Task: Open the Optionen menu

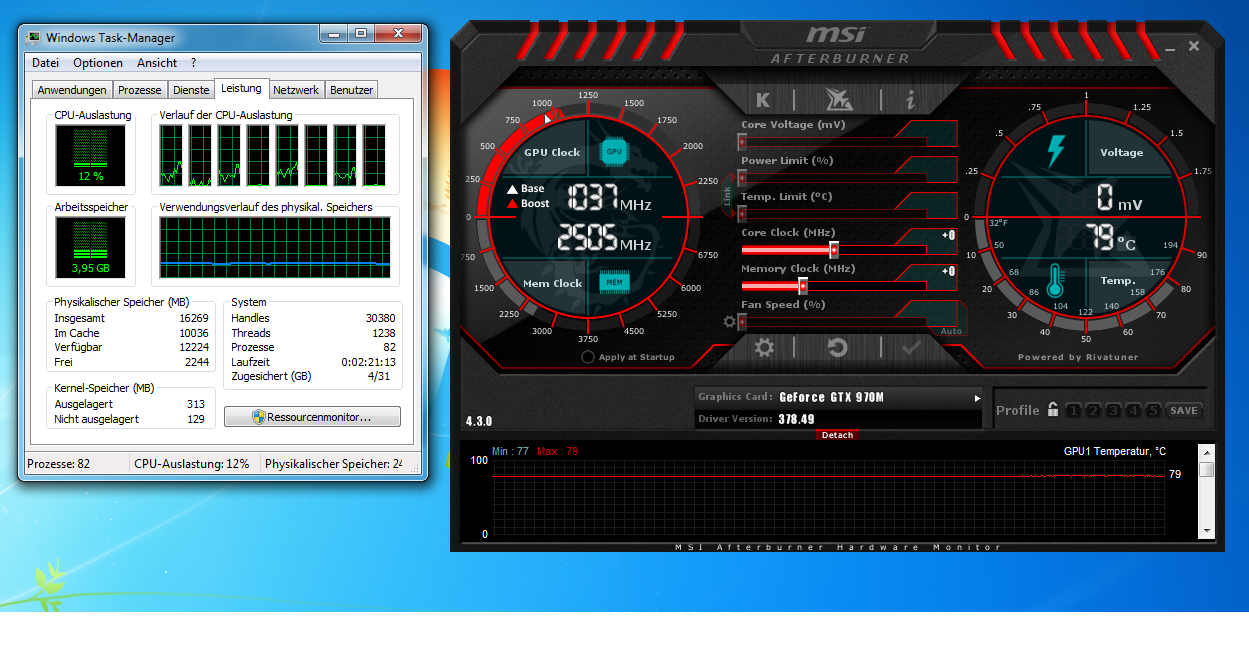Action: [98, 63]
